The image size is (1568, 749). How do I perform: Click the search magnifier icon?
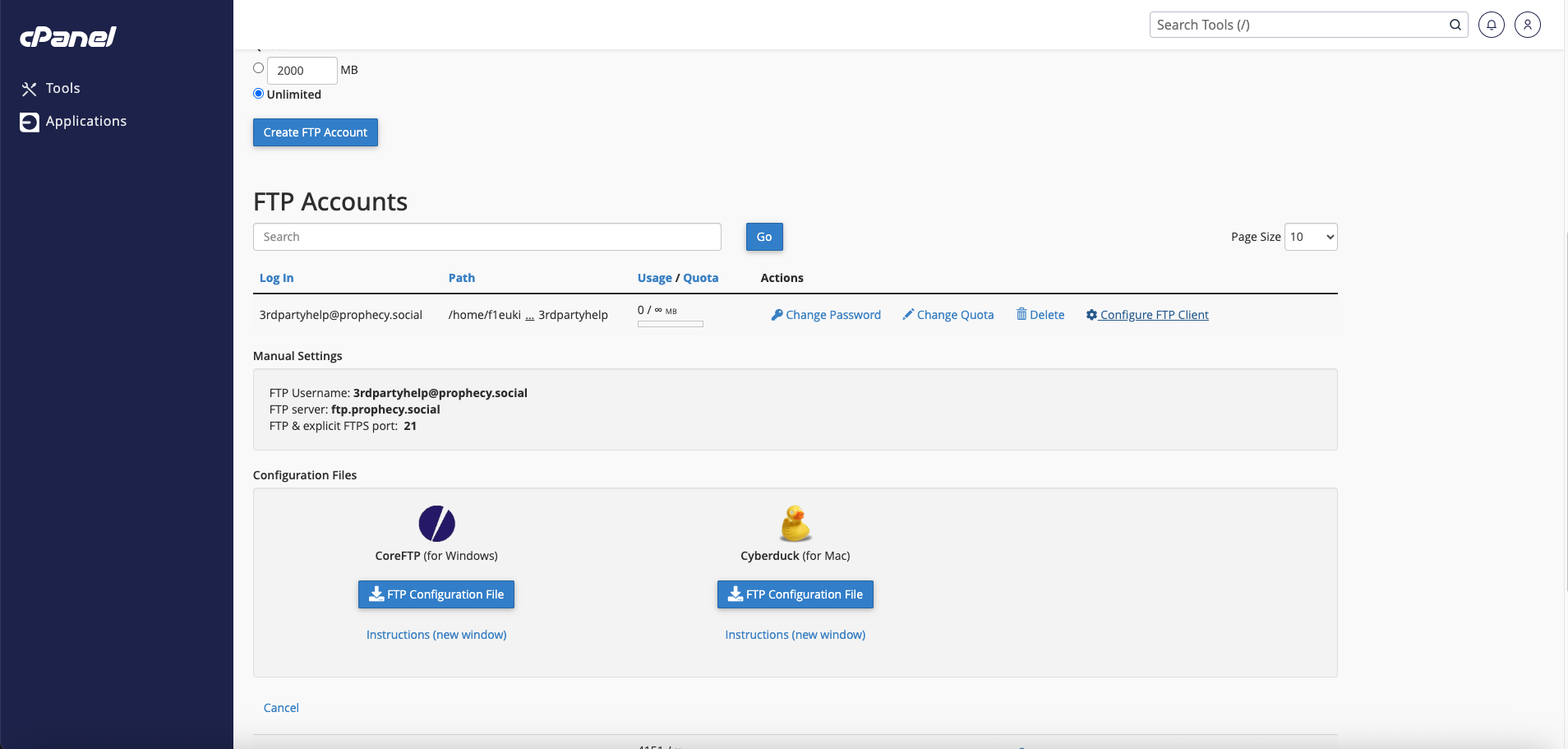1455,25
